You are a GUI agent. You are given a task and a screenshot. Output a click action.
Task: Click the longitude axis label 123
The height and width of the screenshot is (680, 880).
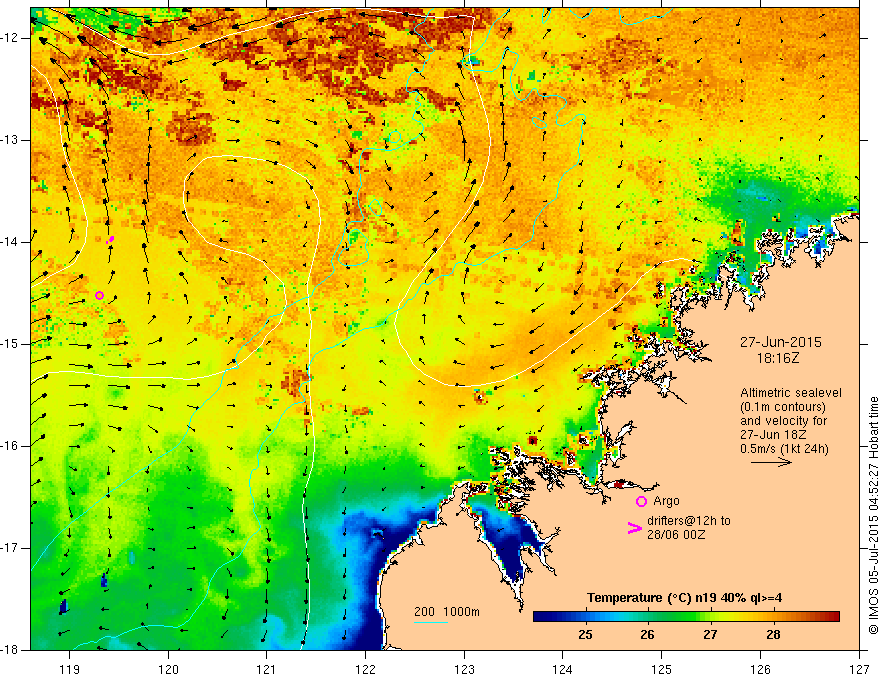[x=464, y=669]
